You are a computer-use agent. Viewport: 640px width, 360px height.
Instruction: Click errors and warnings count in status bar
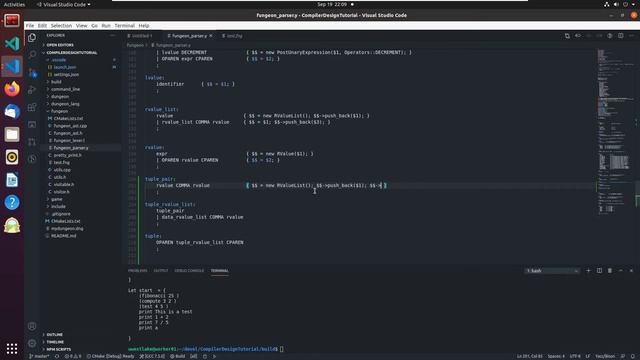coord(73,356)
